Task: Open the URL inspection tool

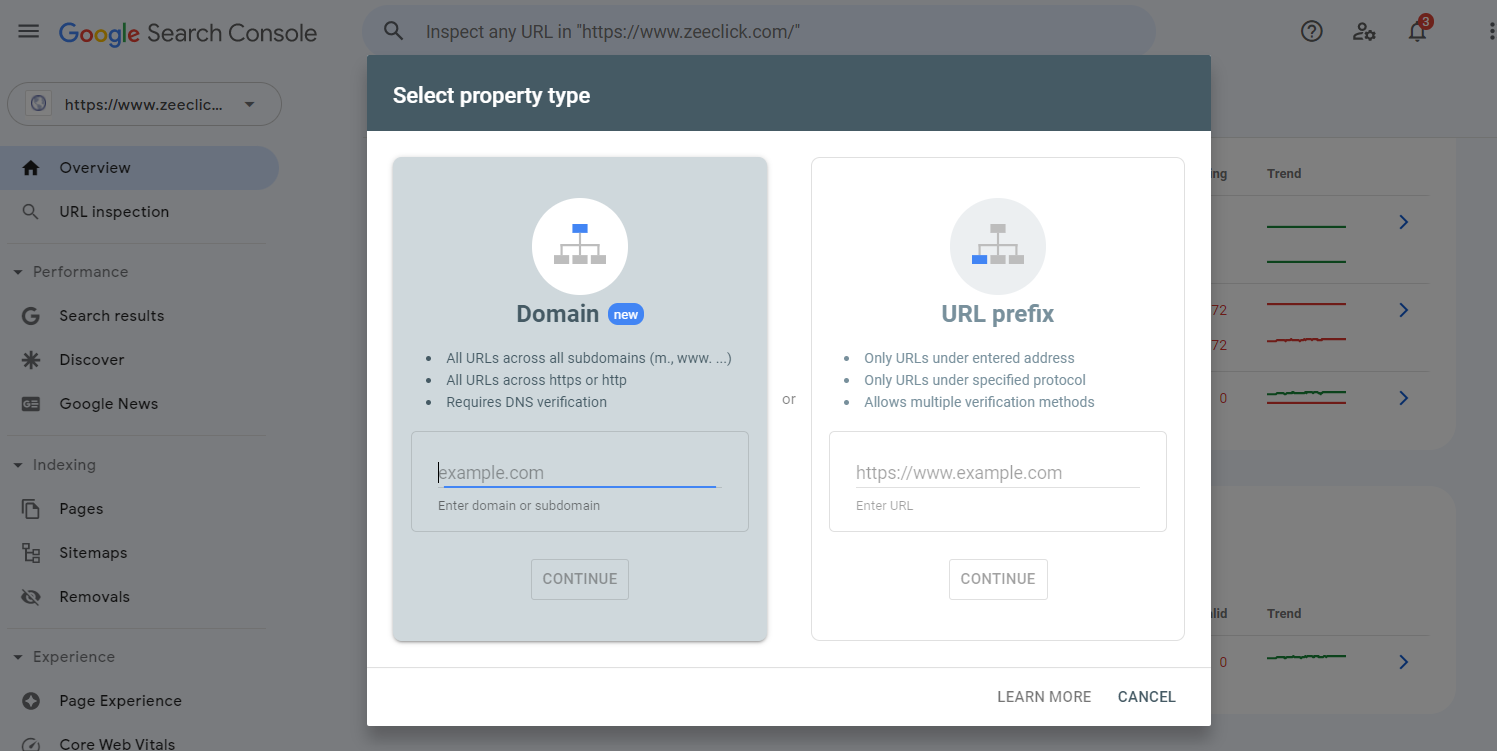Action: (112, 211)
